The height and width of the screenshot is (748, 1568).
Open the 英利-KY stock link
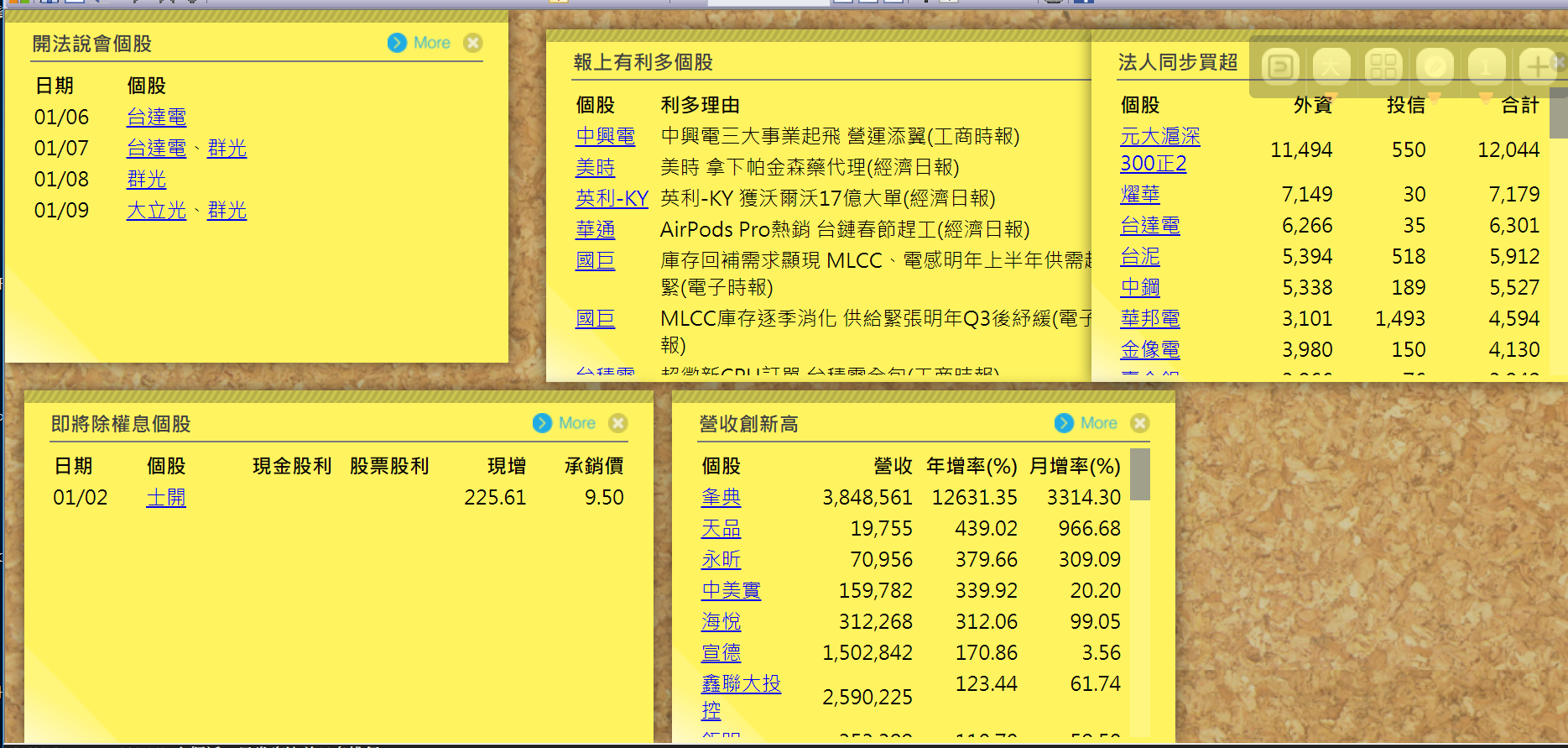coord(612,199)
